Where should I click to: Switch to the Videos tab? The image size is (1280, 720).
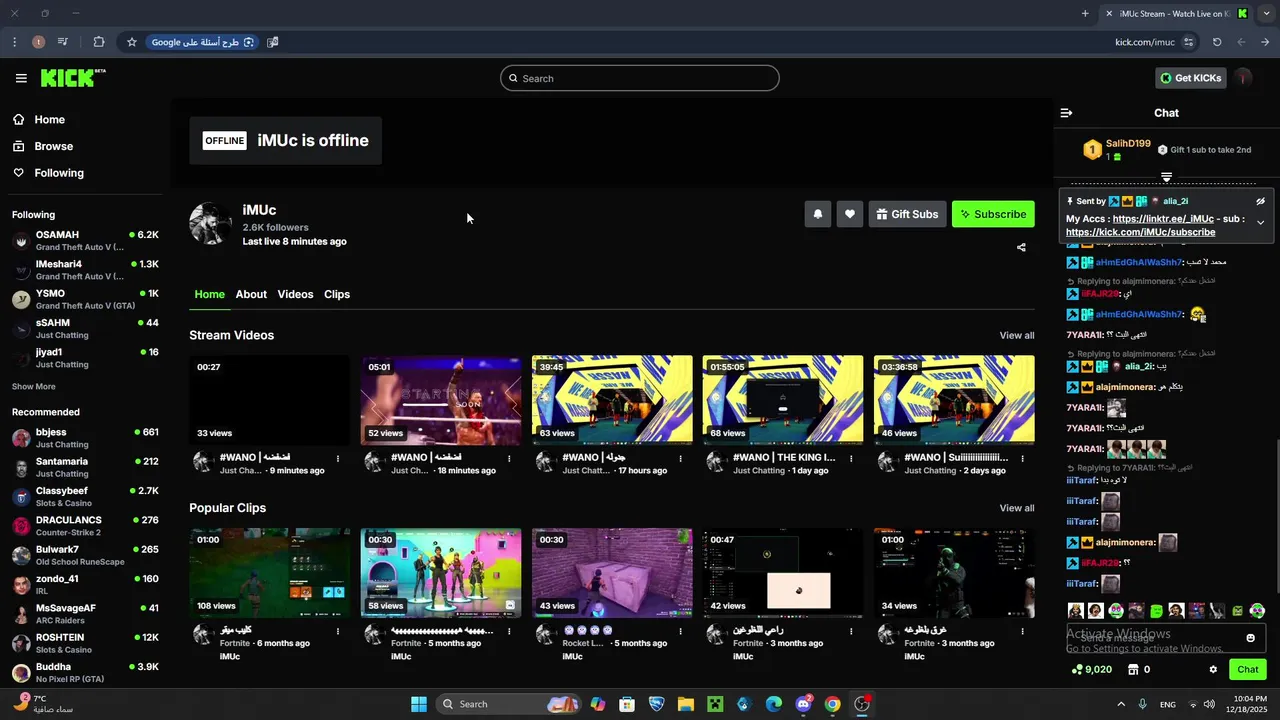pos(295,294)
